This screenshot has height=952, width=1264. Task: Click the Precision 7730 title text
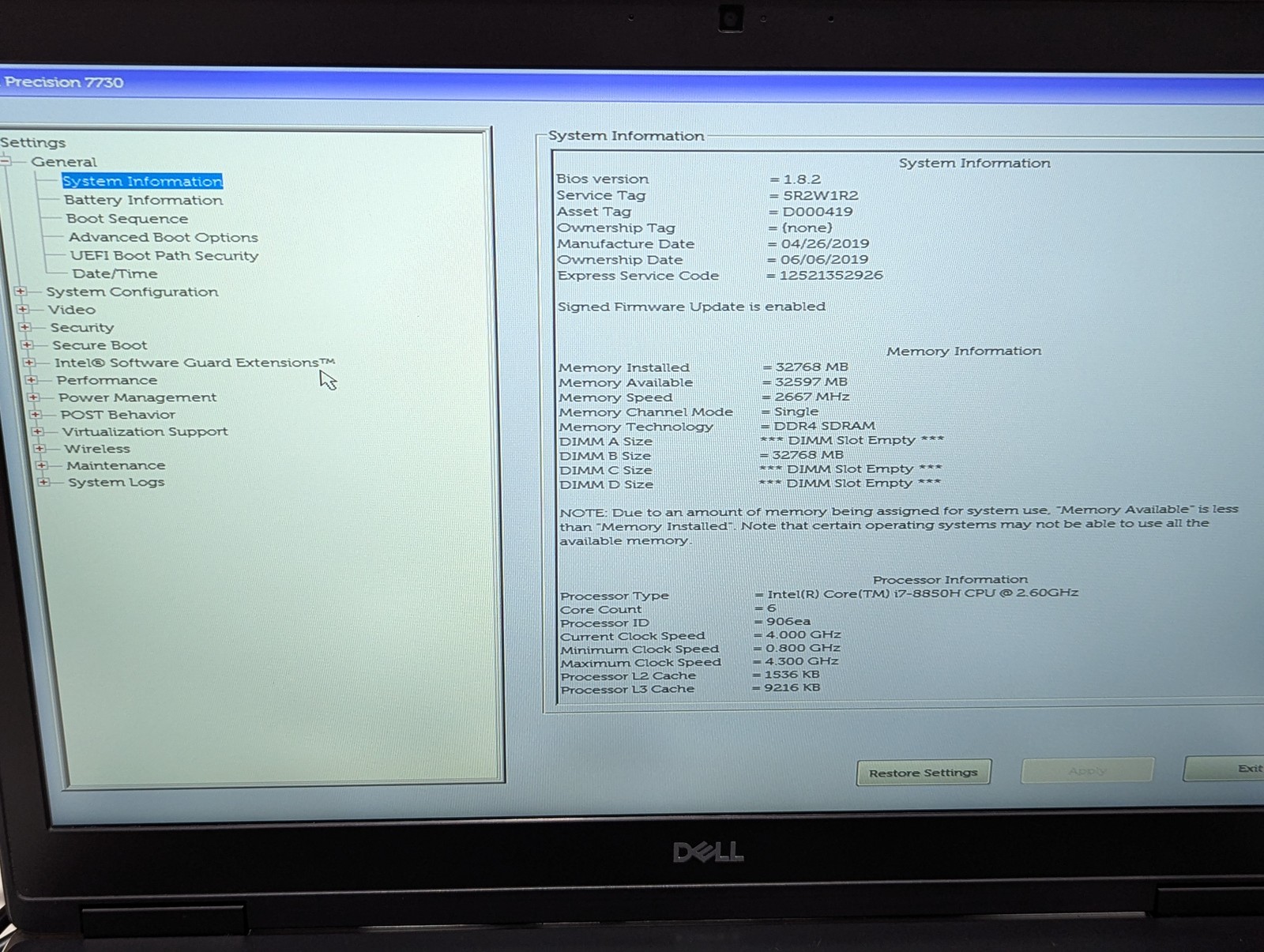click(64, 82)
